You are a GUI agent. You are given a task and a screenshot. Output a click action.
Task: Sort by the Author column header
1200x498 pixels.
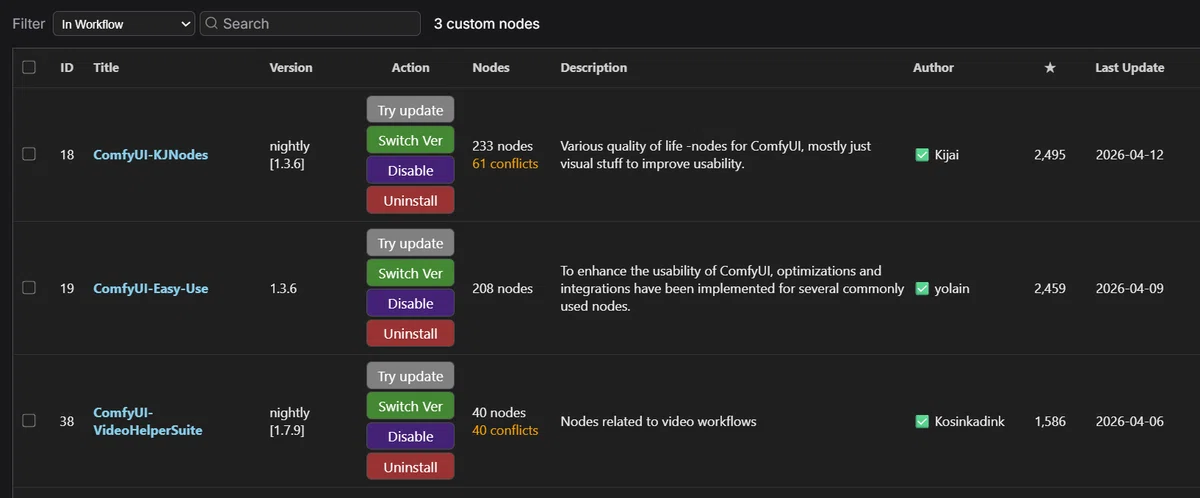tap(933, 68)
